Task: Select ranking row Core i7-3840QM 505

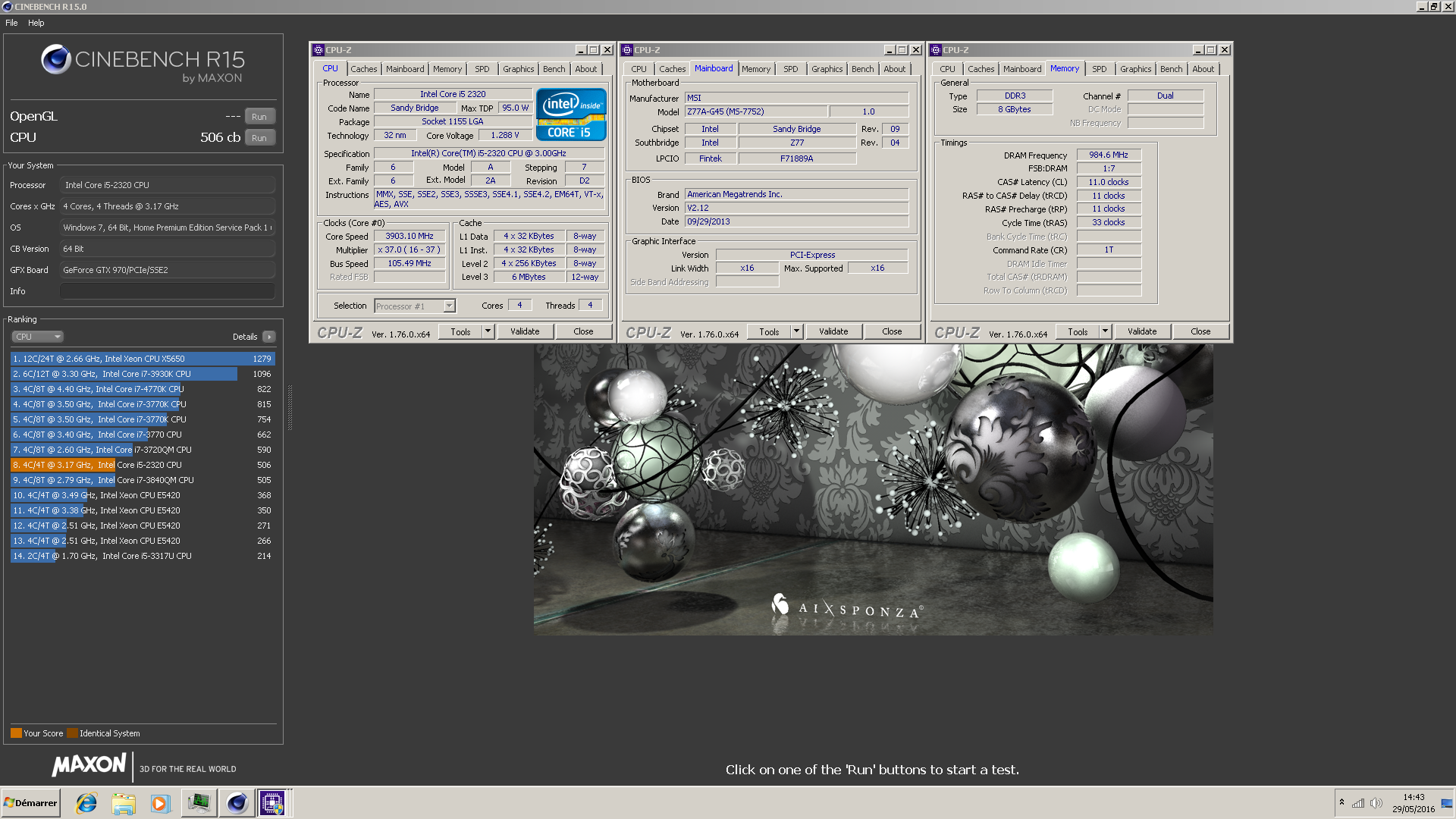Action: (x=142, y=480)
